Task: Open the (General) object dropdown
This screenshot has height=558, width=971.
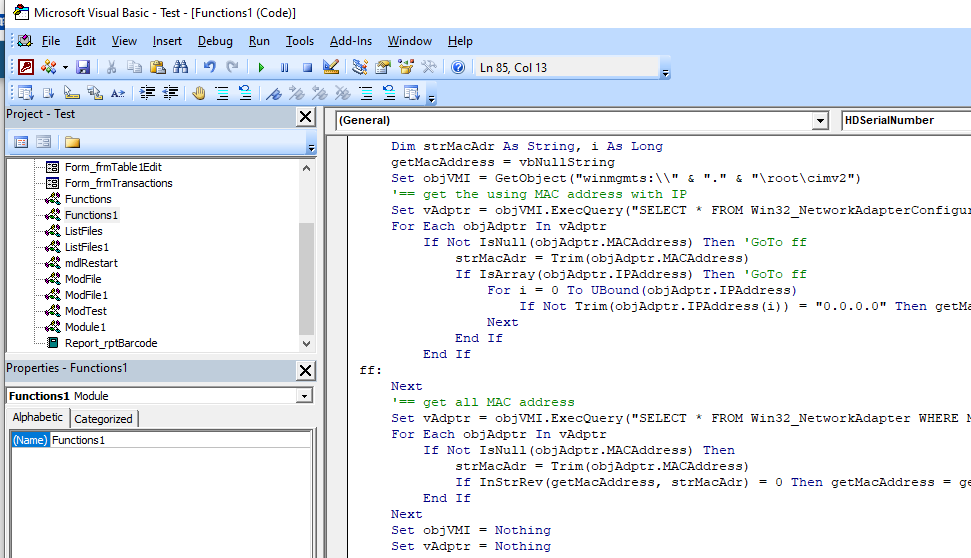Action: coord(820,121)
